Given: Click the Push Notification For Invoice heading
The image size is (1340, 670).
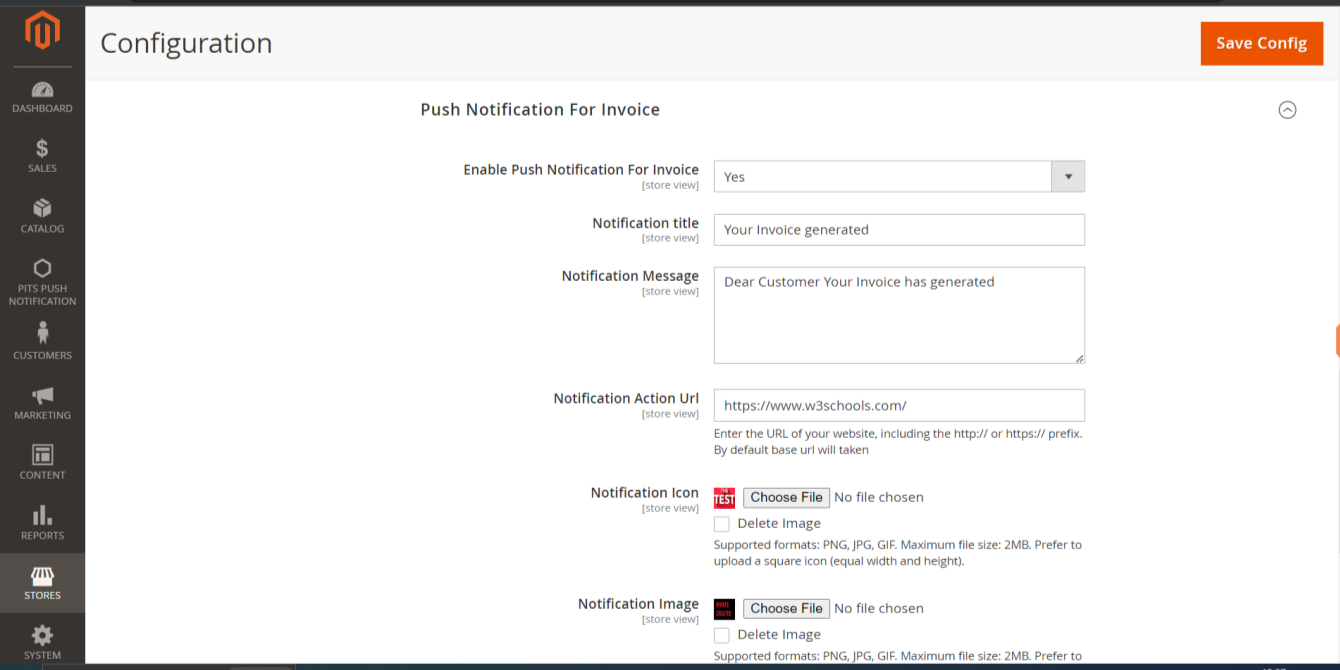Looking at the screenshot, I should coord(540,110).
